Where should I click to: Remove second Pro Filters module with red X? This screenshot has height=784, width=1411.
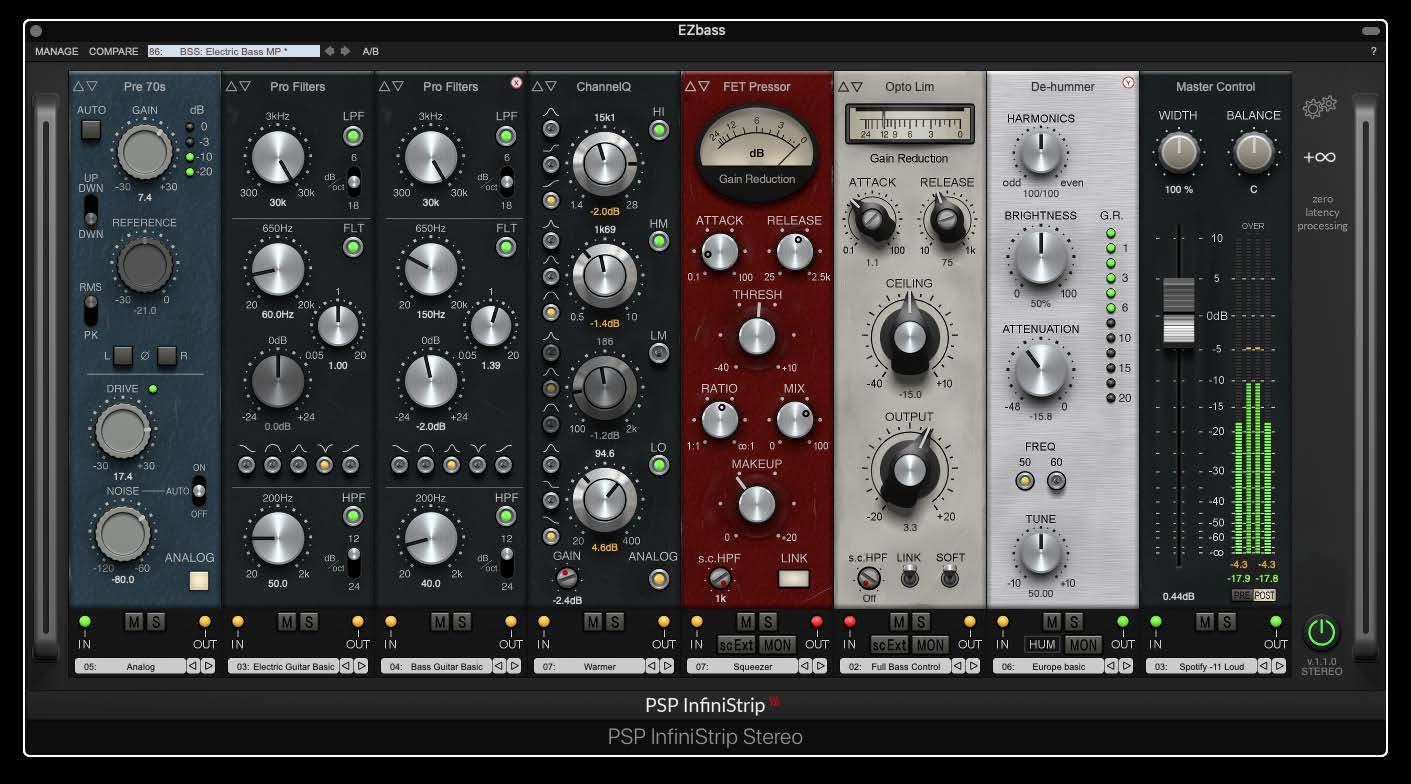point(516,83)
